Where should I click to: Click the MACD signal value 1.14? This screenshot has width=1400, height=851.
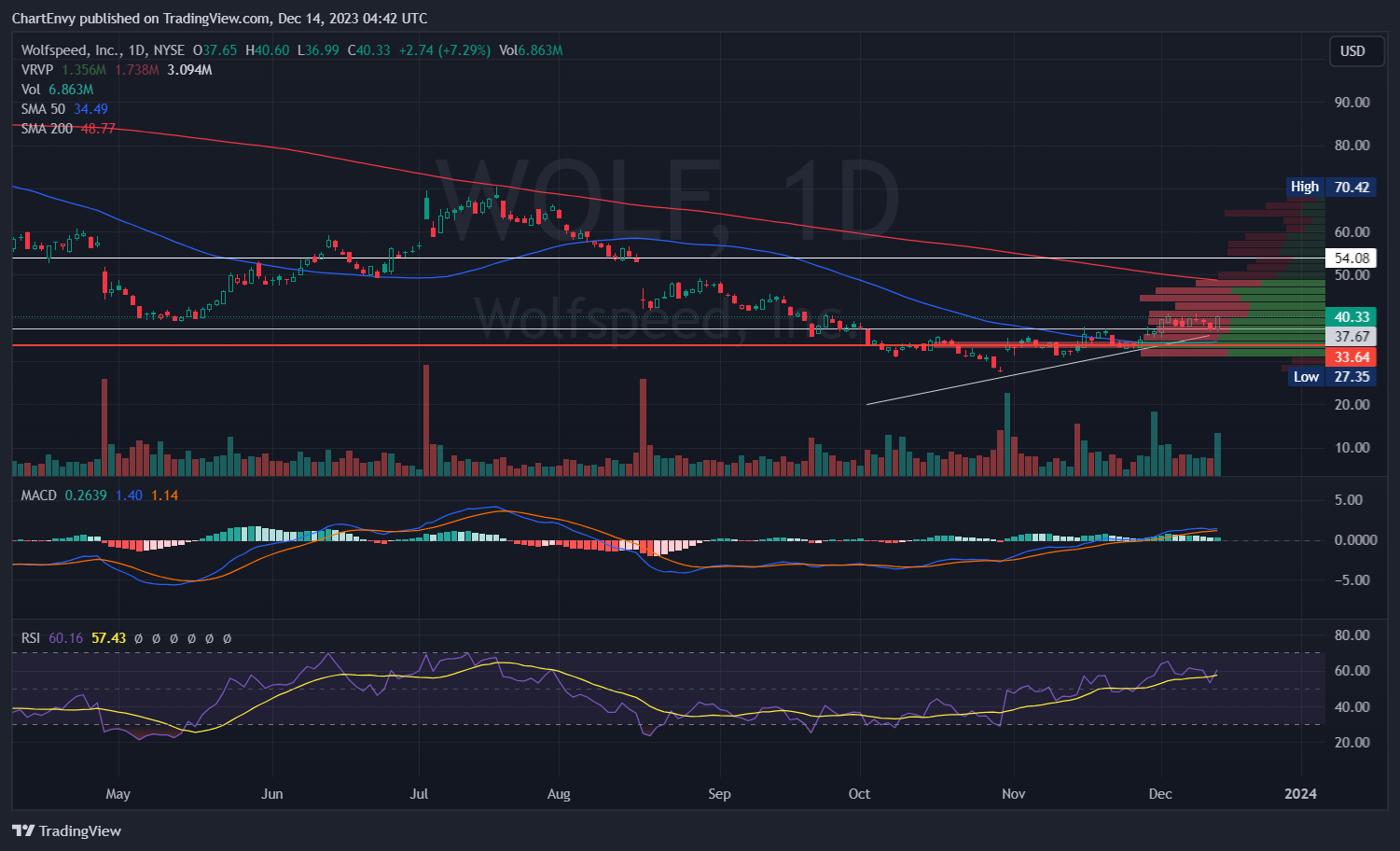tap(164, 495)
